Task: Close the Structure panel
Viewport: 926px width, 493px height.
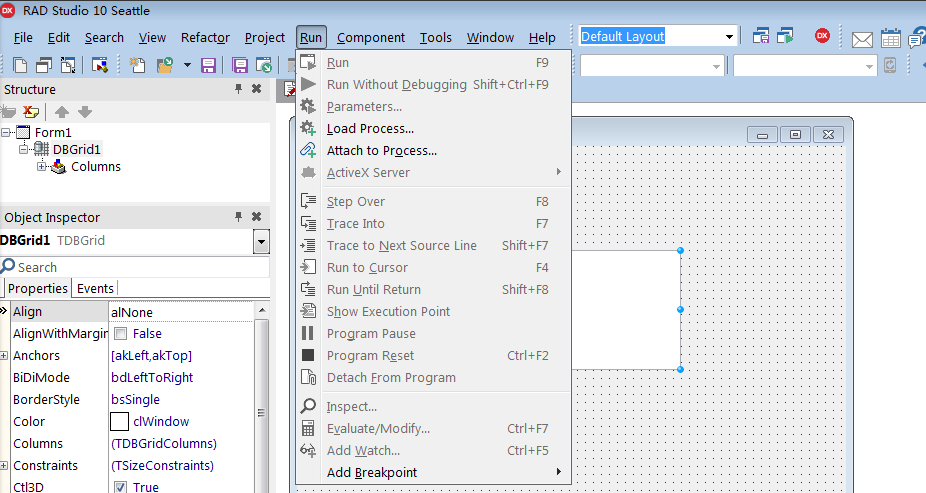Action: coord(256,89)
